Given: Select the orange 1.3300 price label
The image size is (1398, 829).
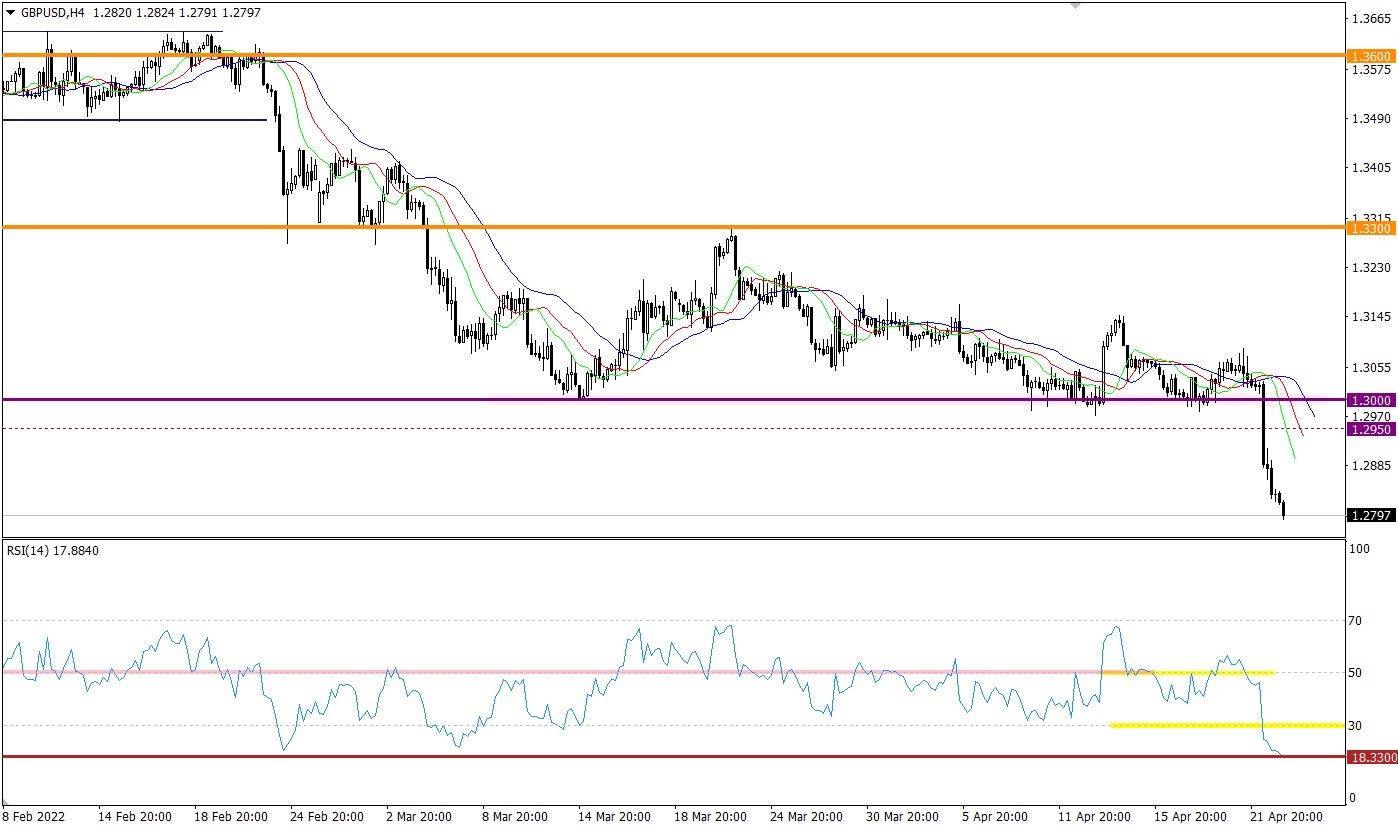Looking at the screenshot, I should [1370, 229].
